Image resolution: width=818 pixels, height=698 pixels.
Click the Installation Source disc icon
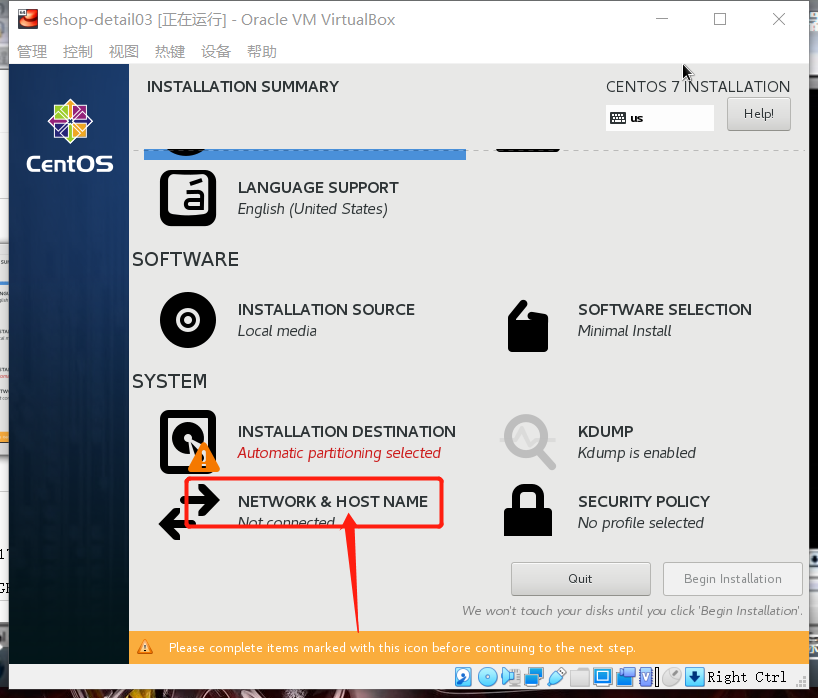(188, 320)
